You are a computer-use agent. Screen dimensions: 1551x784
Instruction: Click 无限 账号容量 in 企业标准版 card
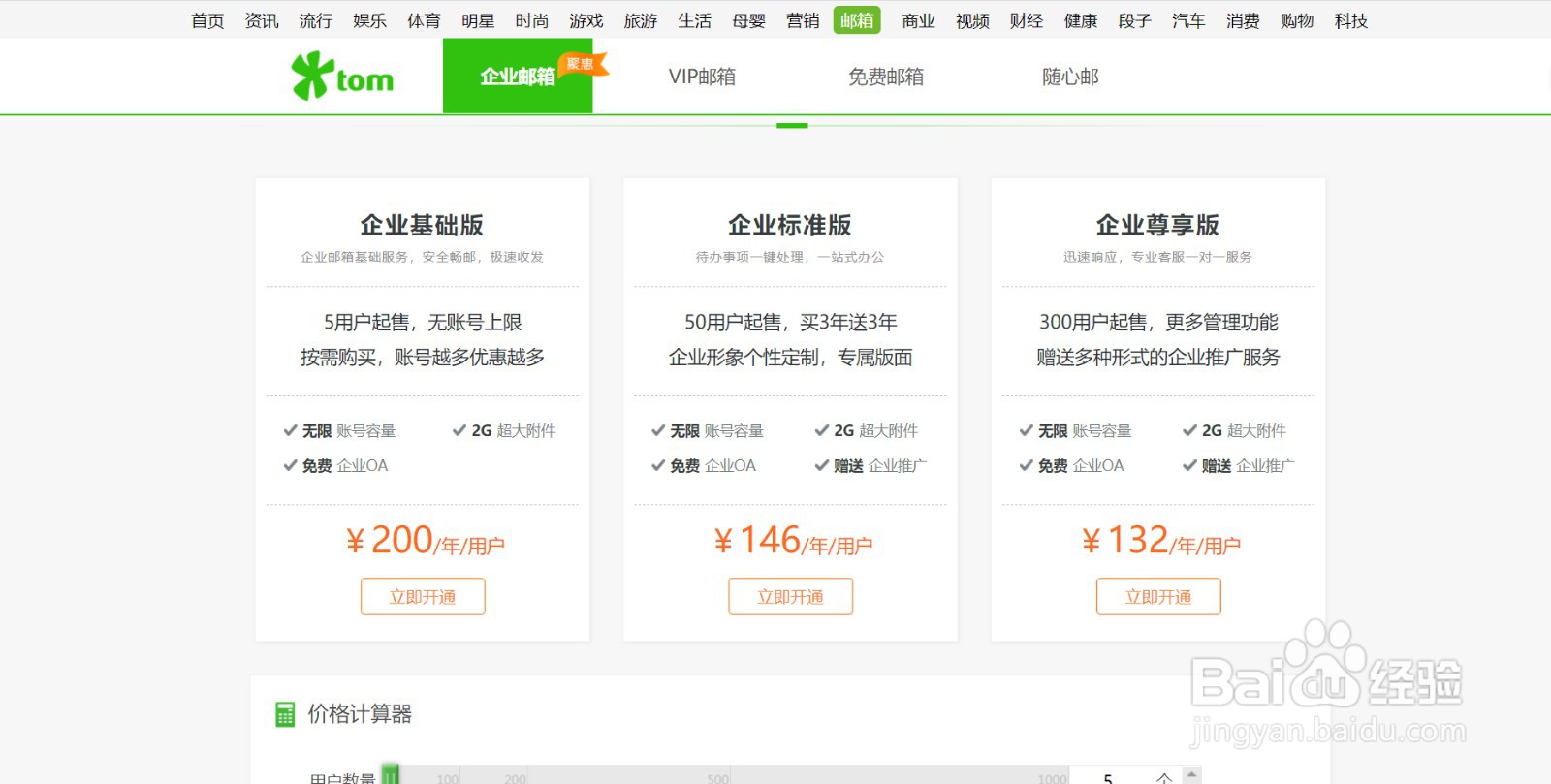click(708, 431)
